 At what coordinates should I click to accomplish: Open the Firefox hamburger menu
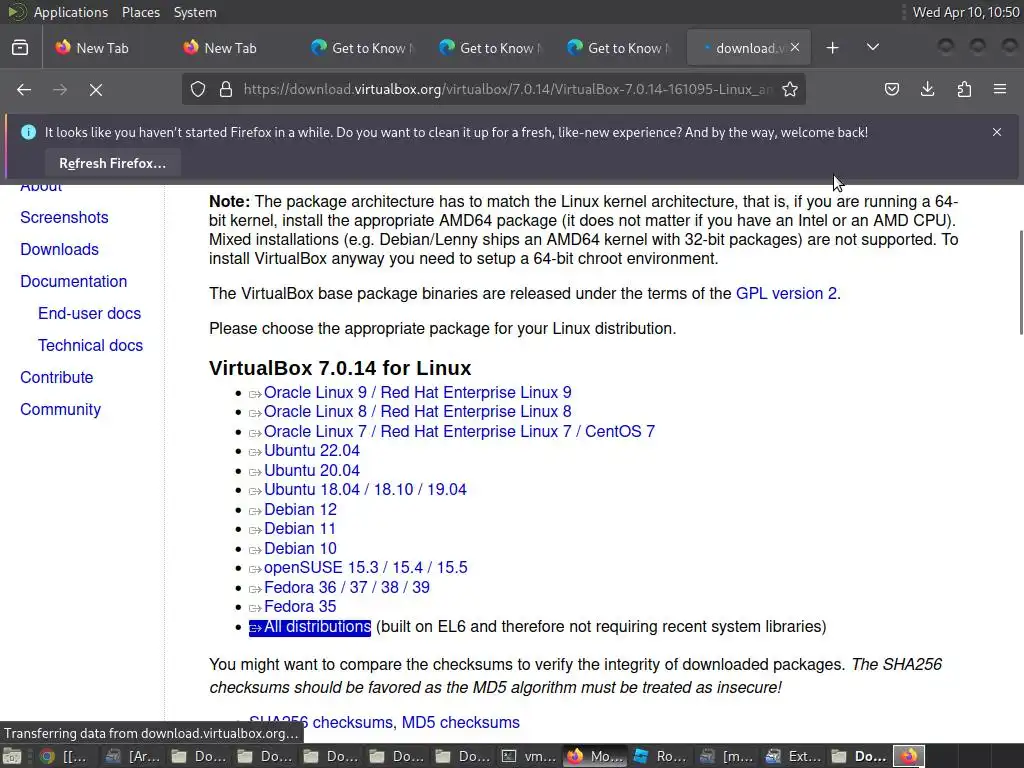click(x=1000, y=89)
